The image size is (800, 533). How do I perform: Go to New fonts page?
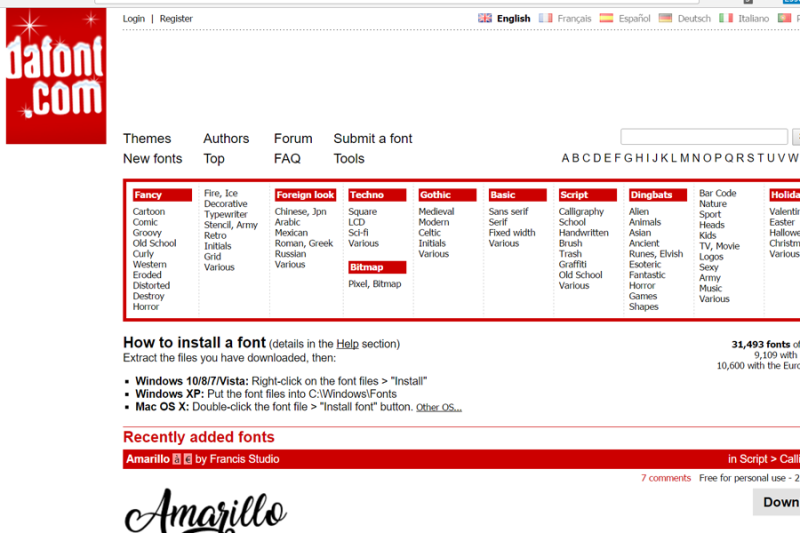coord(153,159)
